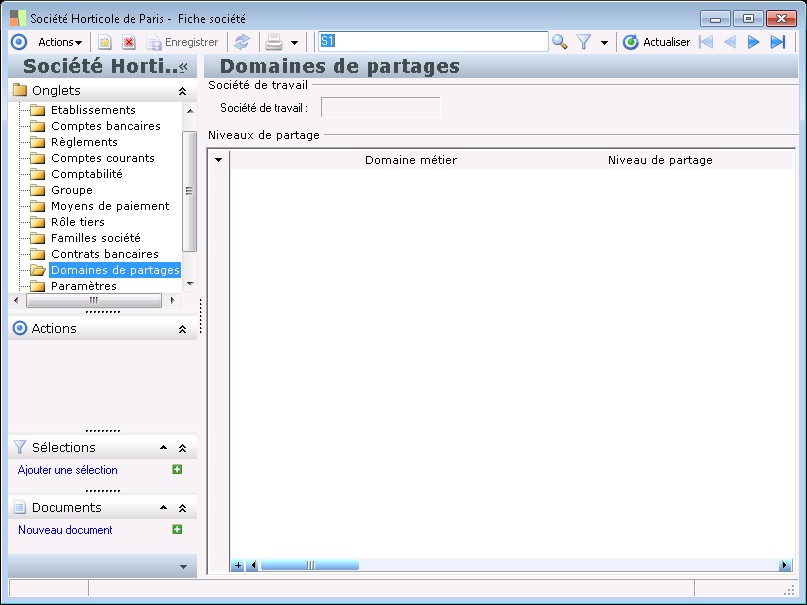Open the Actions menu in the toolbar
807x605 pixels.
pyautogui.click(x=60, y=42)
